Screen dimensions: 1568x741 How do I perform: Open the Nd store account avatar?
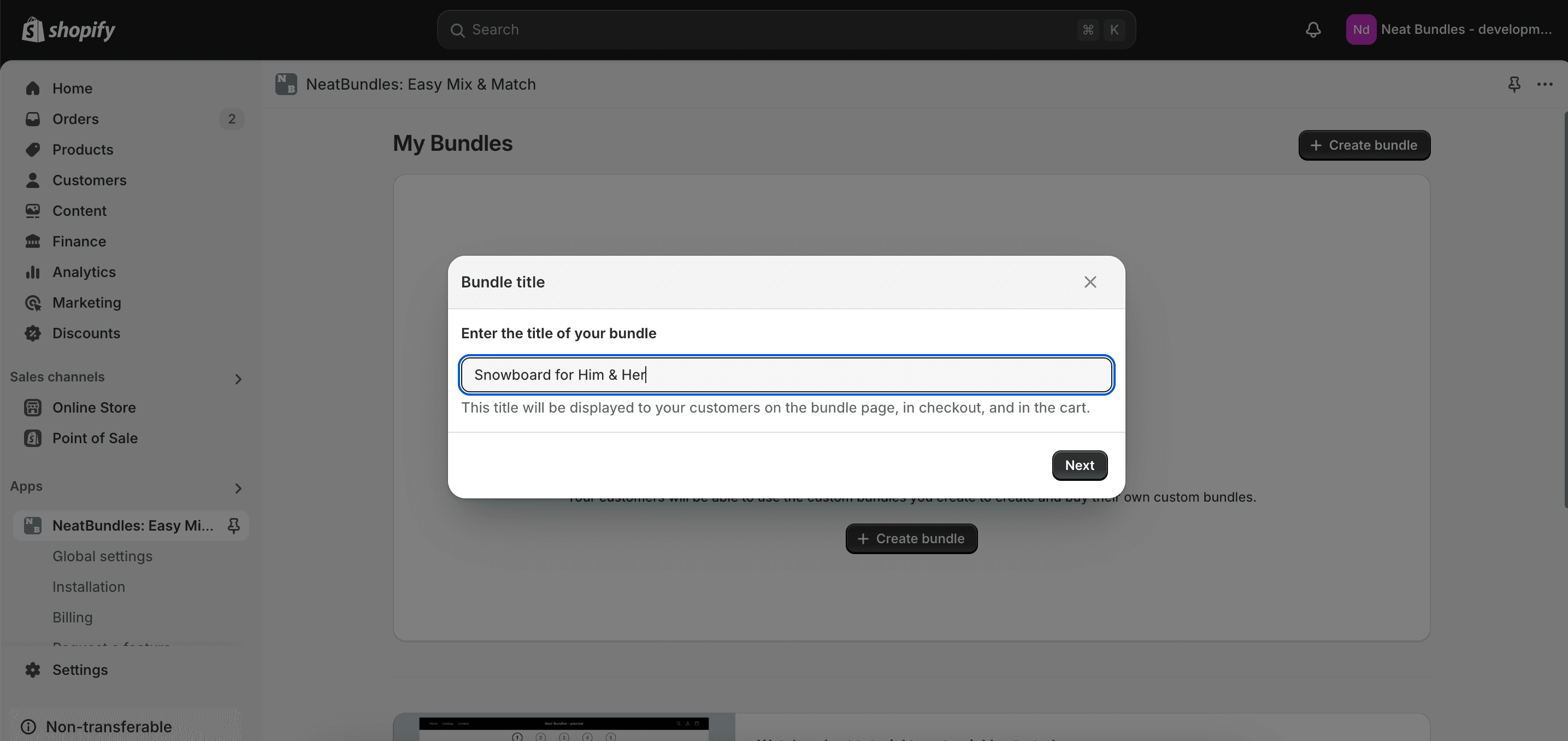(x=1361, y=29)
